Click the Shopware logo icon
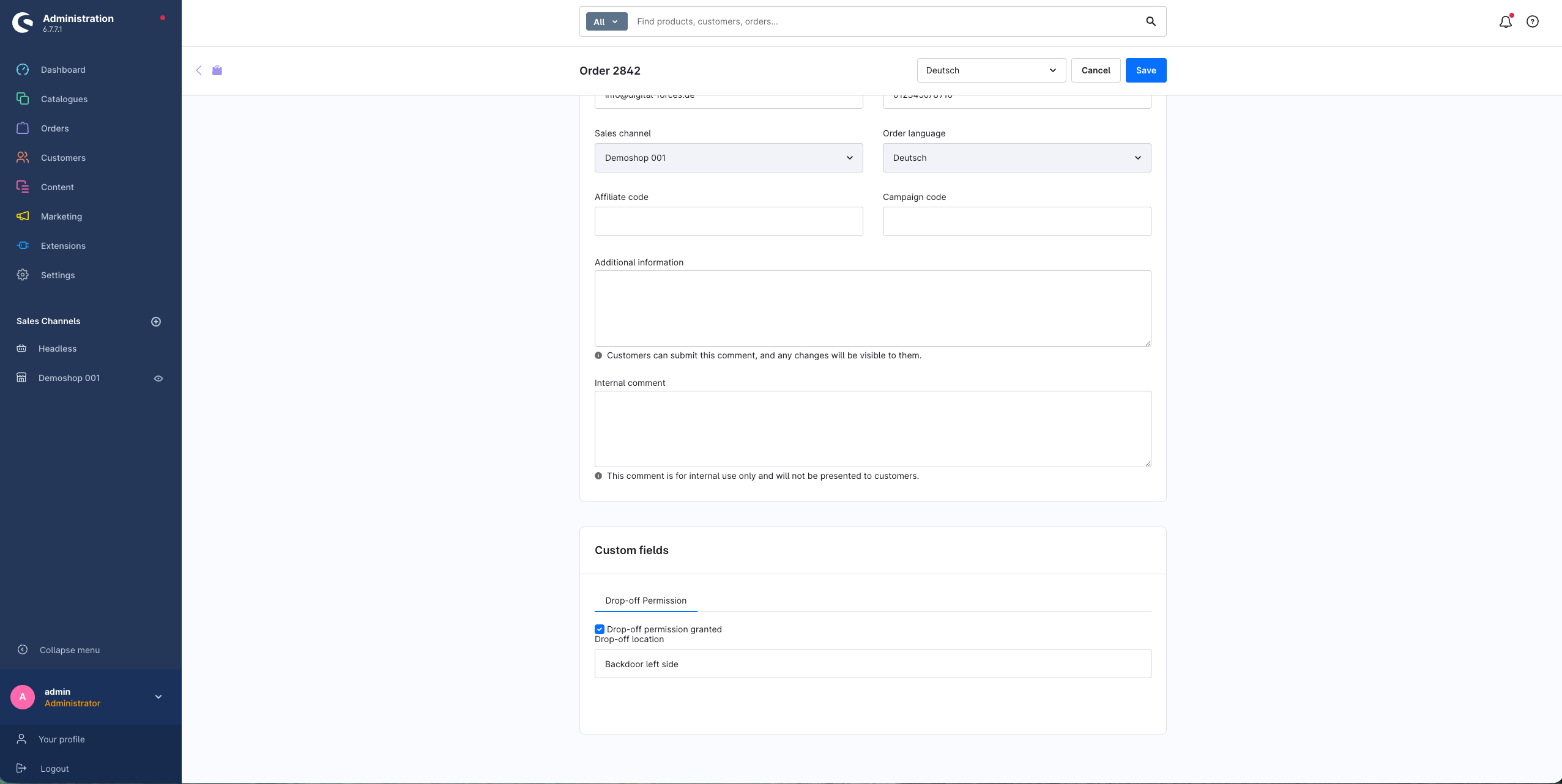 click(23, 23)
